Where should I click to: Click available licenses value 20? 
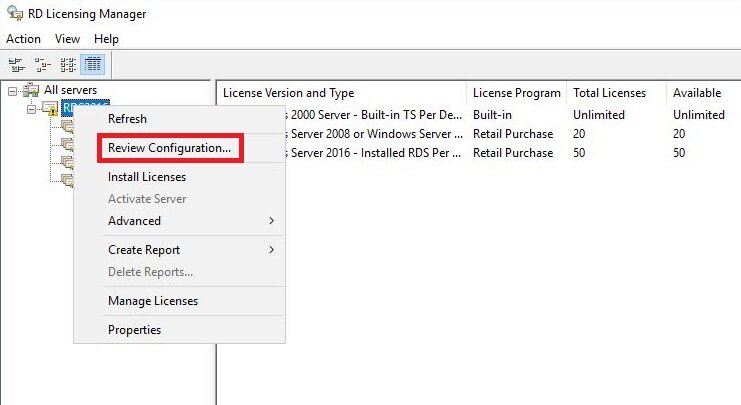click(x=679, y=134)
